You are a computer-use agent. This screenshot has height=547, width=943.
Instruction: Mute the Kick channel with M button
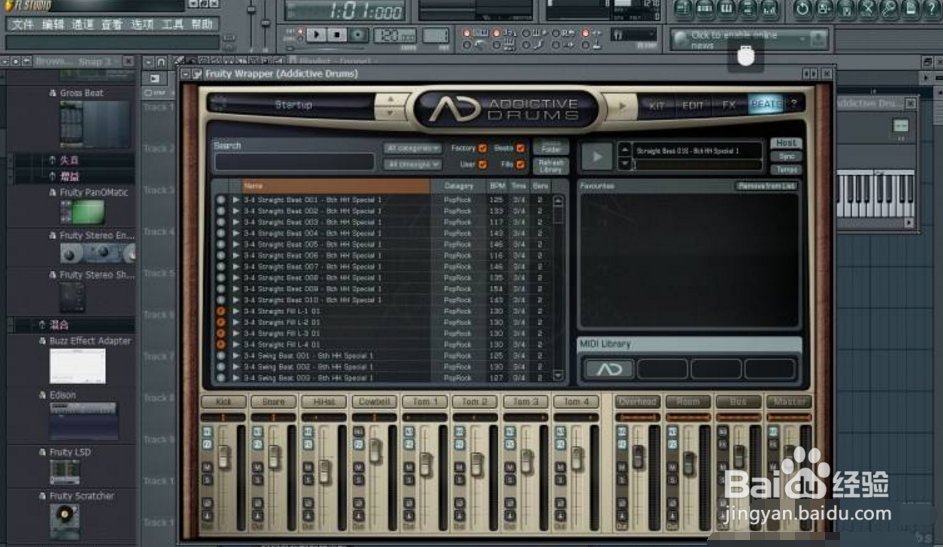click(x=207, y=467)
